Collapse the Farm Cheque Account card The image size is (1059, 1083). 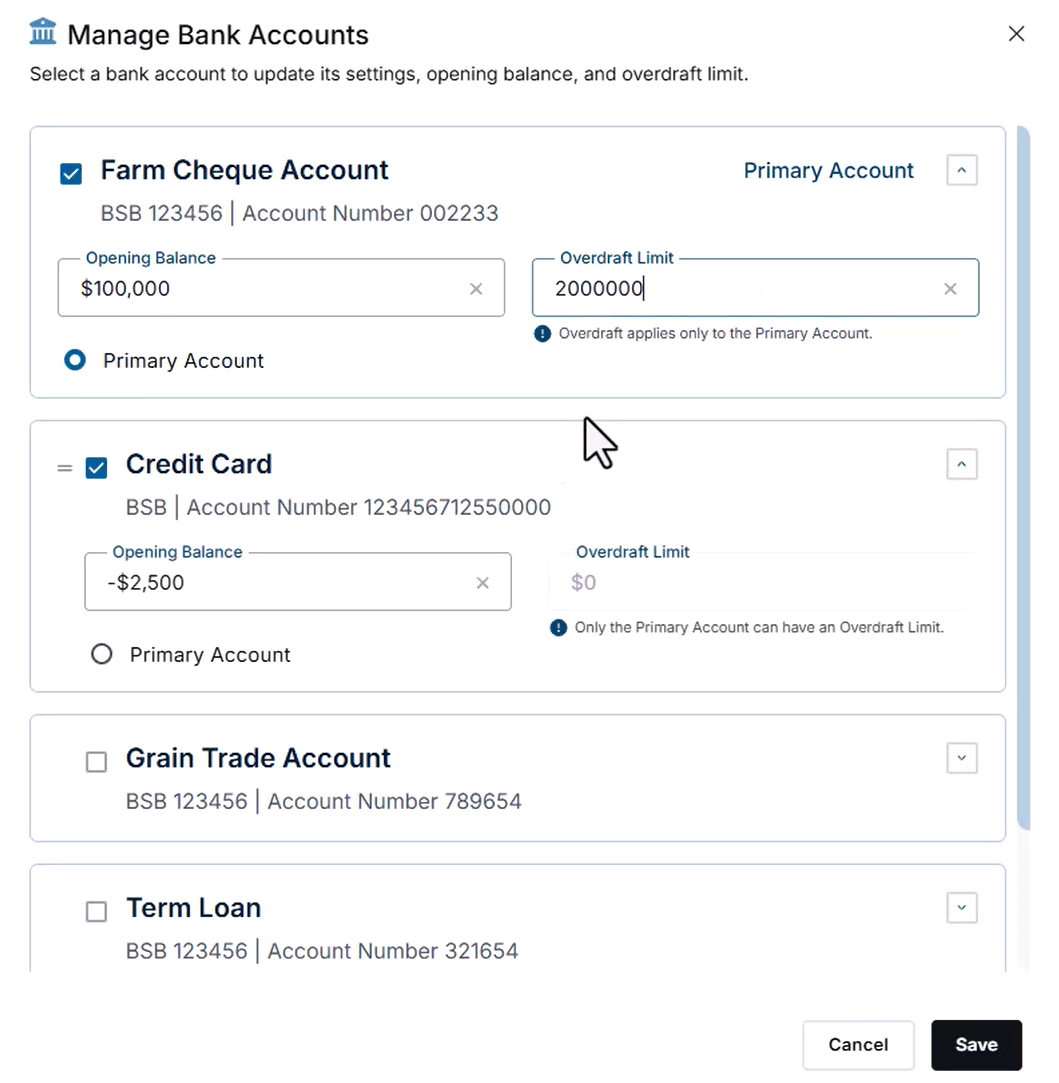click(x=962, y=170)
